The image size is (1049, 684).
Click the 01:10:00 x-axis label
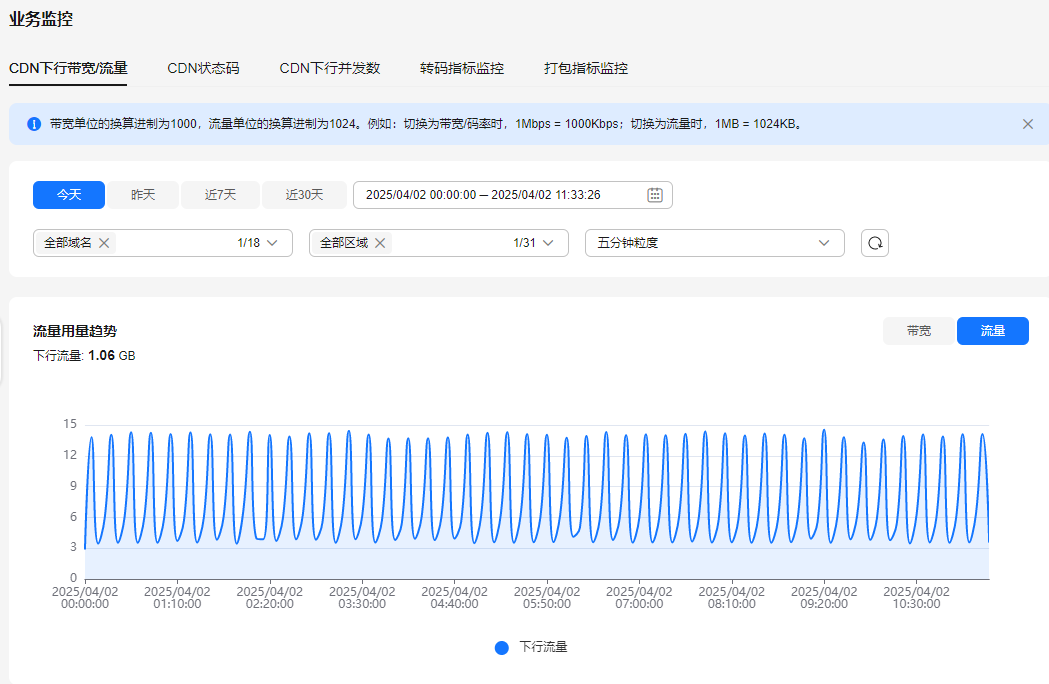[177, 598]
